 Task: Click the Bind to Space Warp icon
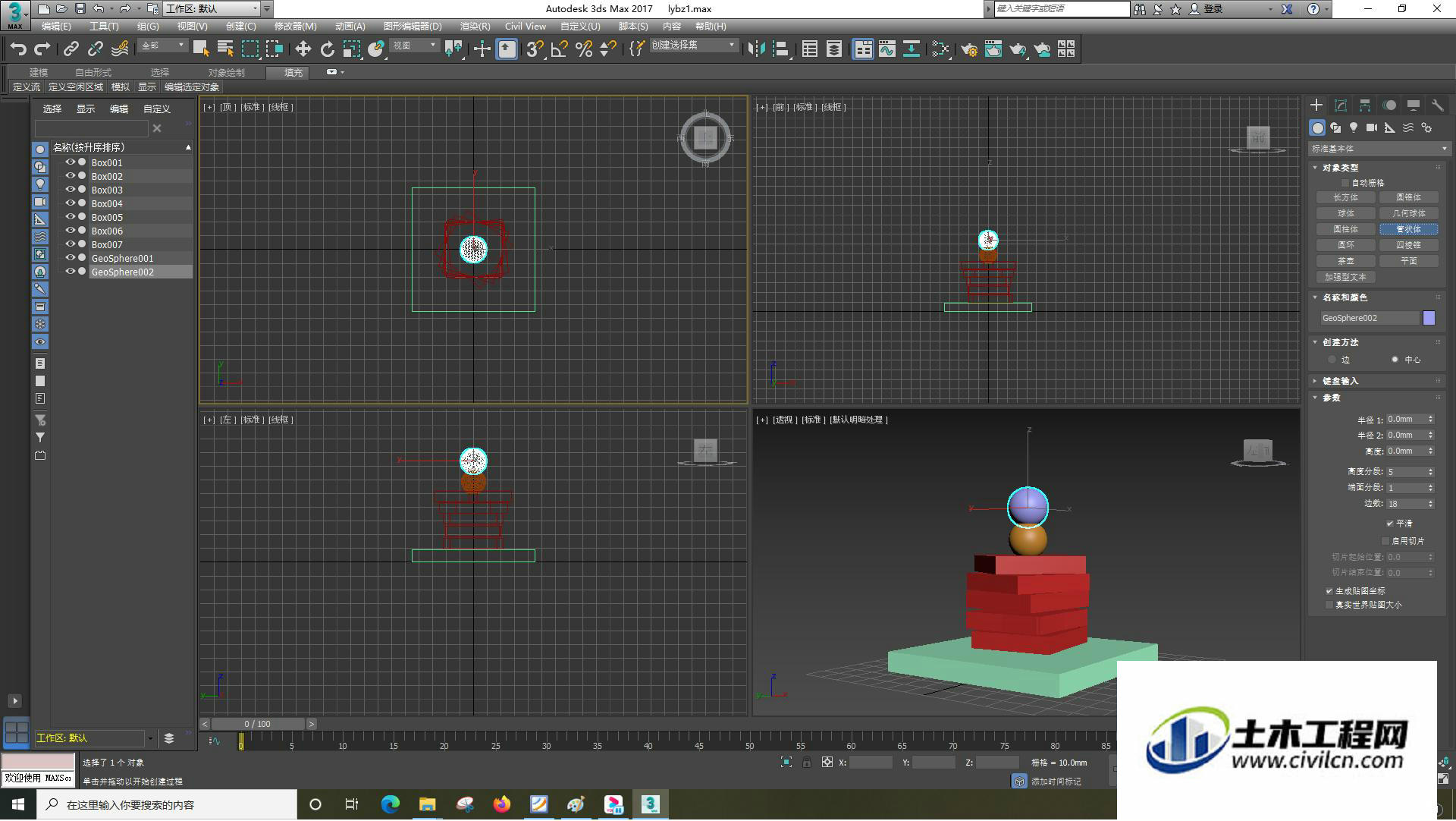(x=120, y=49)
